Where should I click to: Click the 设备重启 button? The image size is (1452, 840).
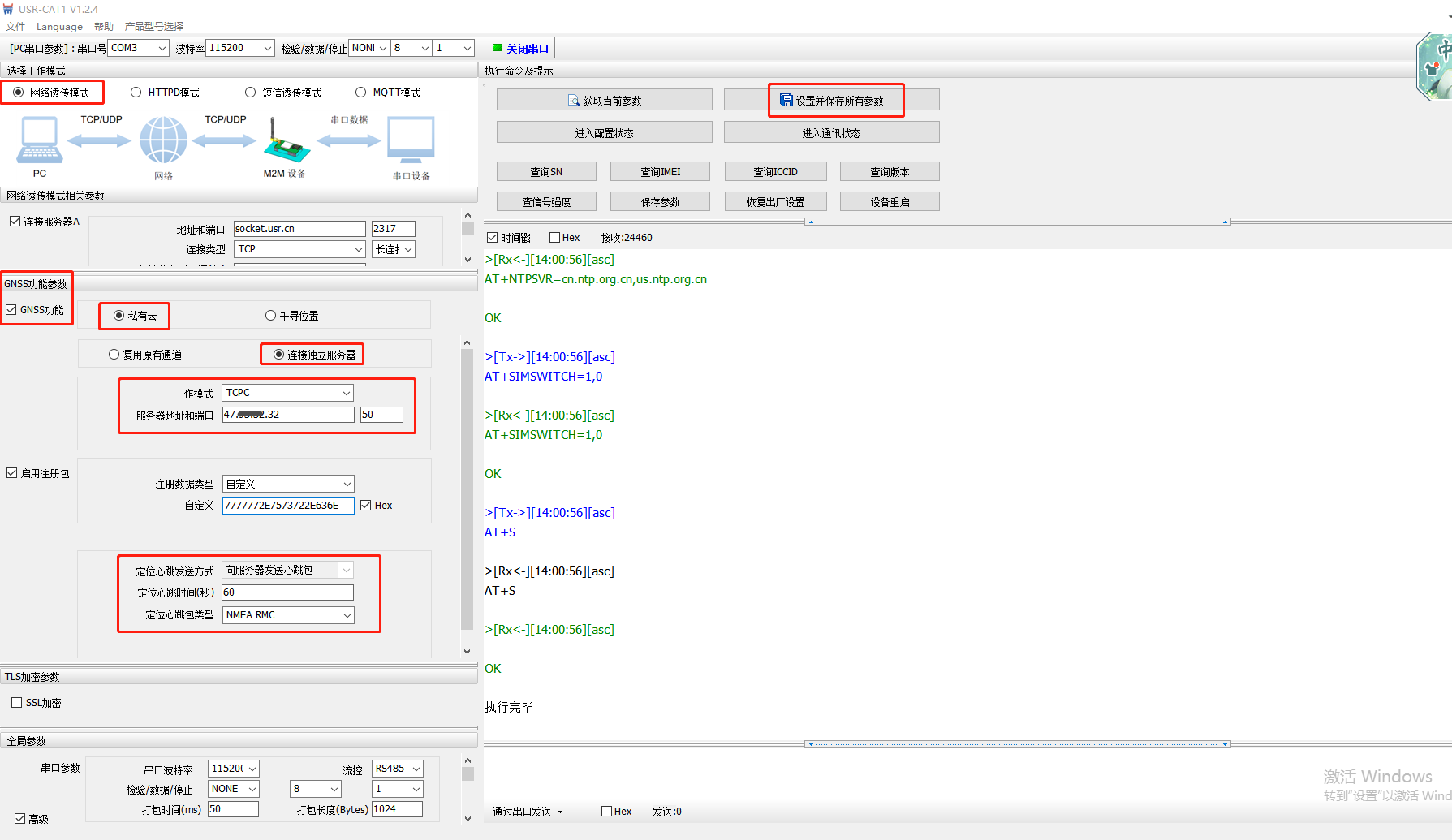(x=890, y=202)
